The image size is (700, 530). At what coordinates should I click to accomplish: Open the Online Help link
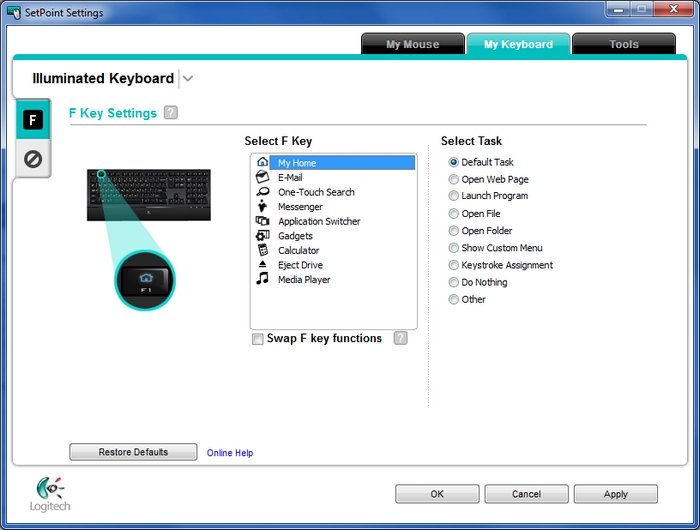230,453
